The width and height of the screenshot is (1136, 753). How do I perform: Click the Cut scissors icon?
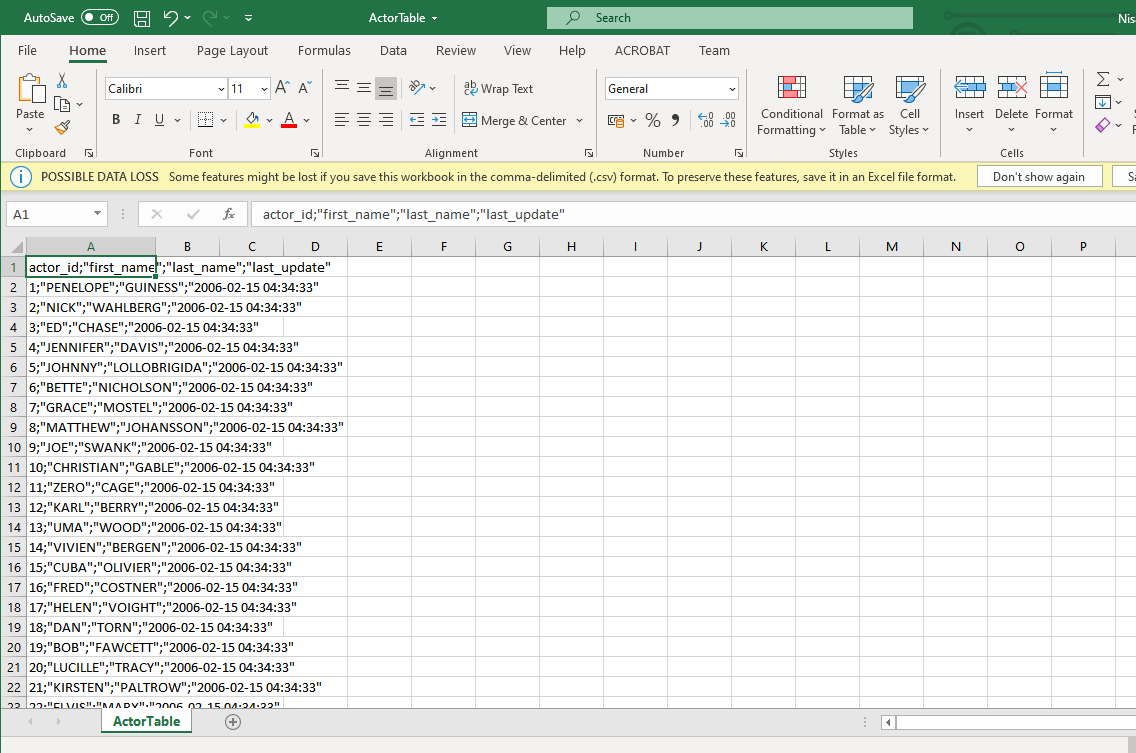62,80
